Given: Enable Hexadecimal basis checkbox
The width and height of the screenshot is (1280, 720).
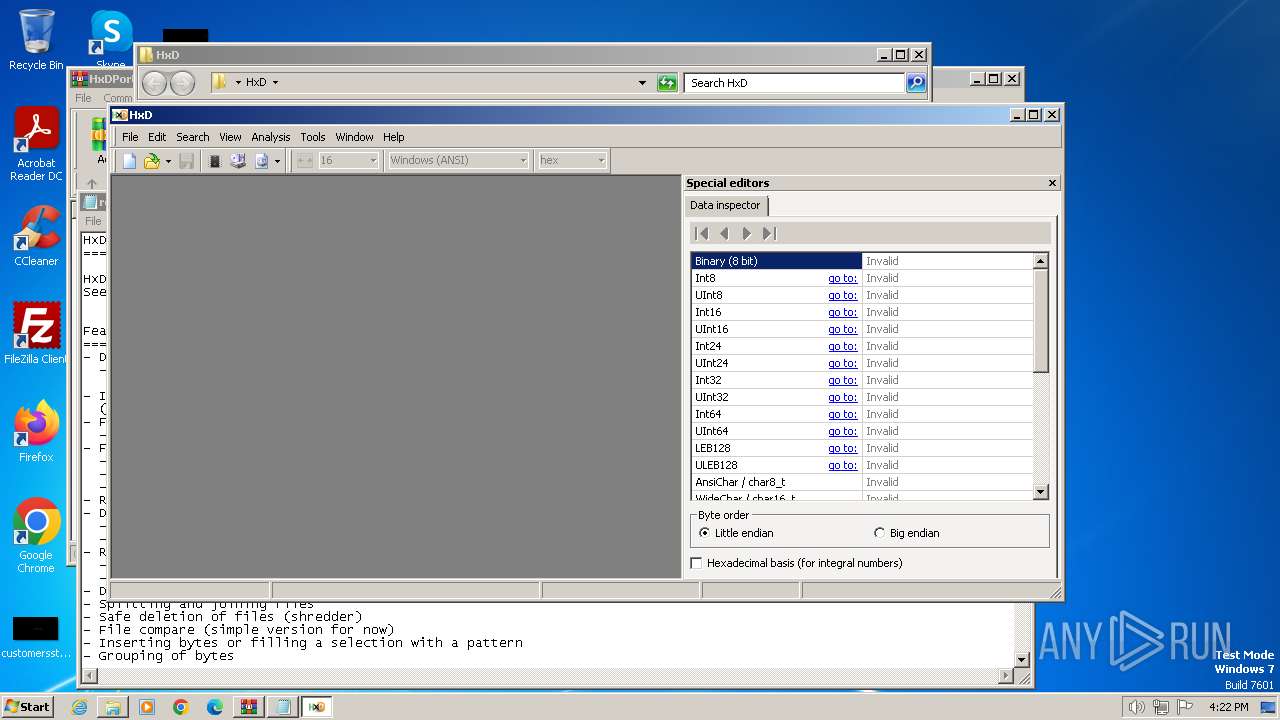Looking at the screenshot, I should pyautogui.click(x=696, y=563).
